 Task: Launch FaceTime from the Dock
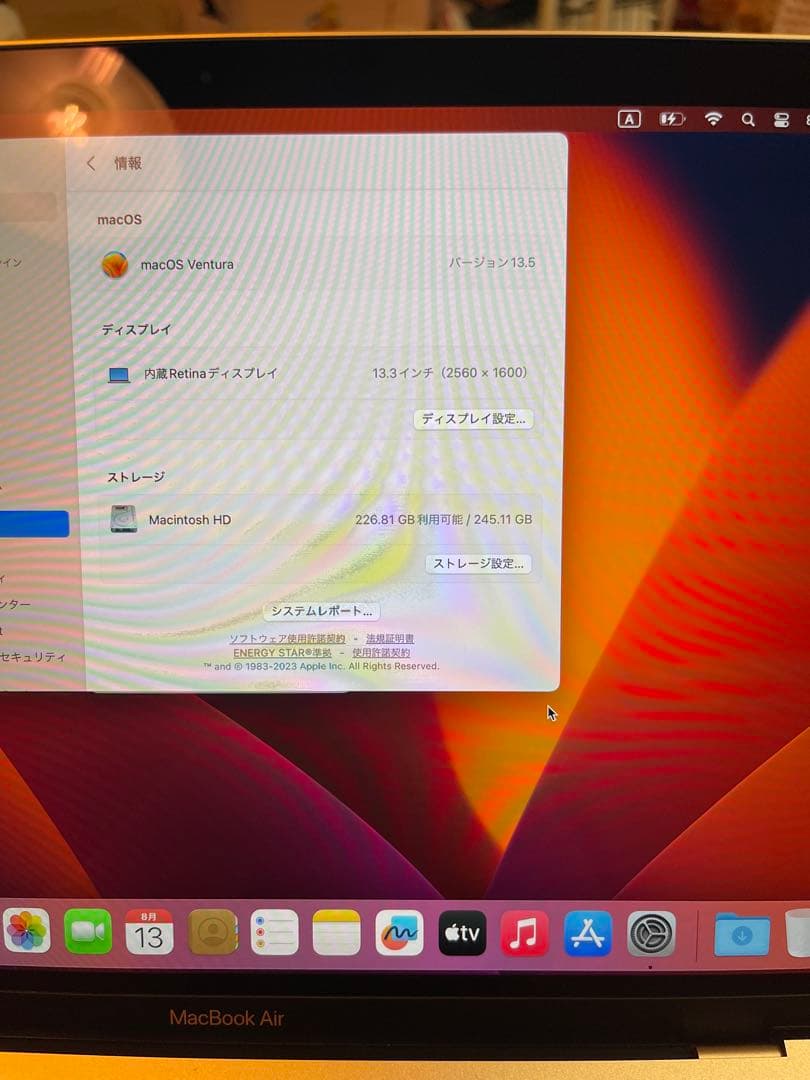(89, 932)
